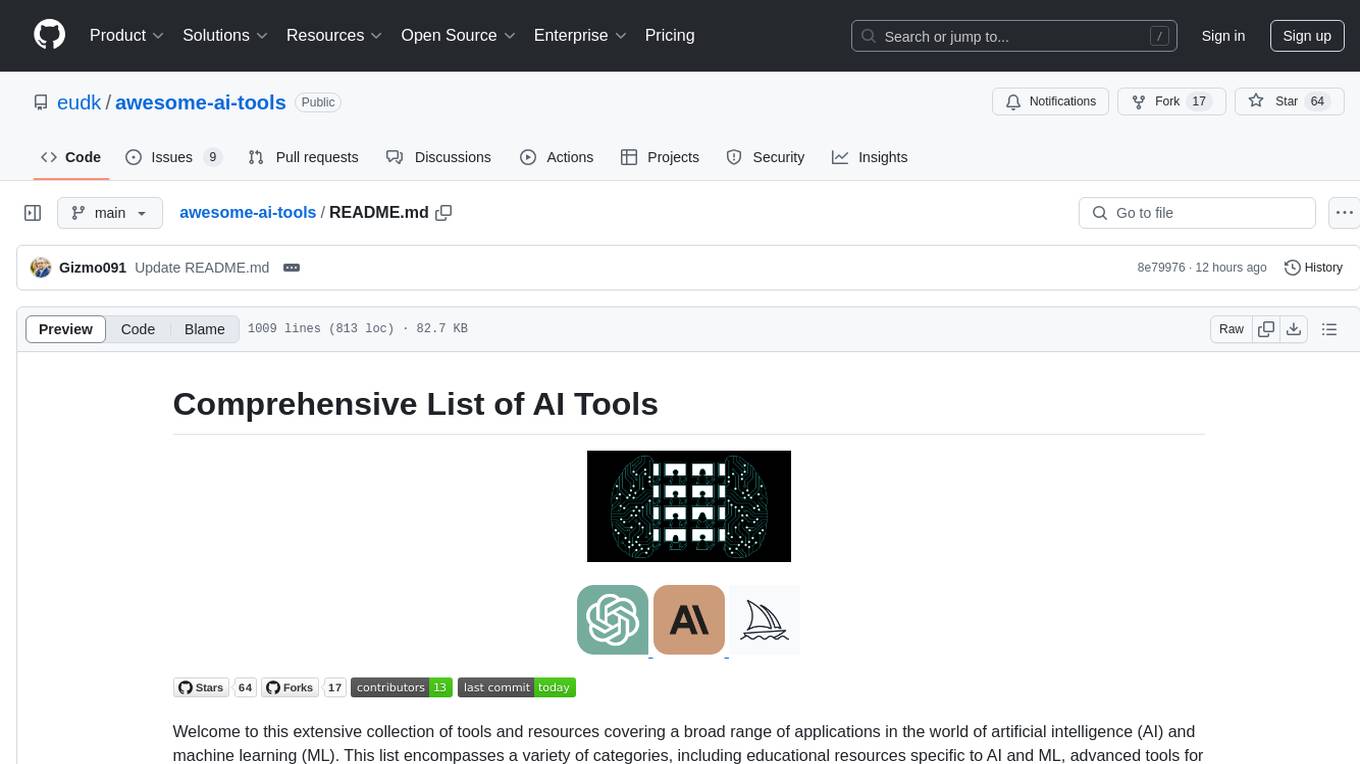Open the Gizmo091 author link

coord(93,268)
